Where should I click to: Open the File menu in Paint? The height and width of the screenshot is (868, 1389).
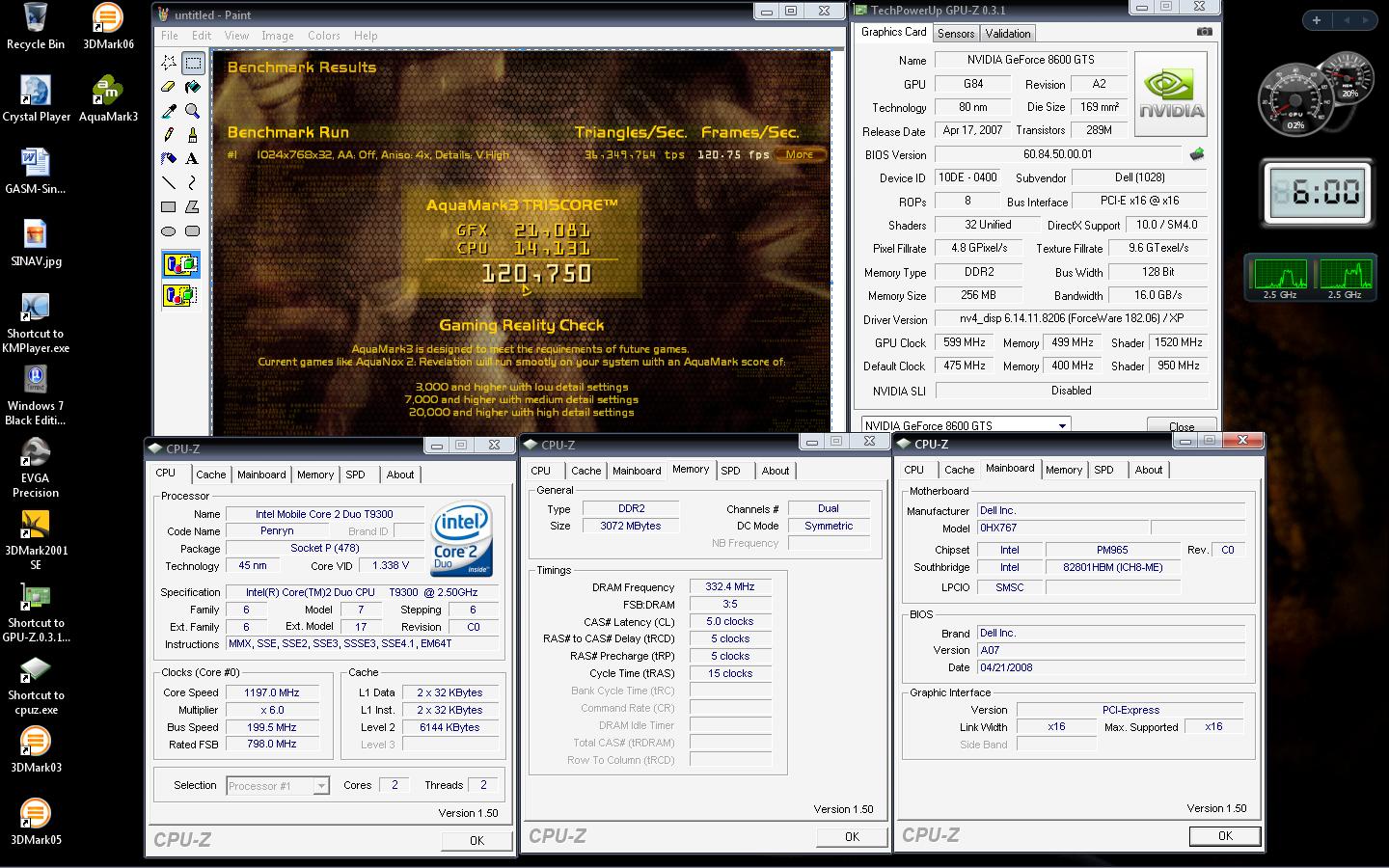coord(170,36)
